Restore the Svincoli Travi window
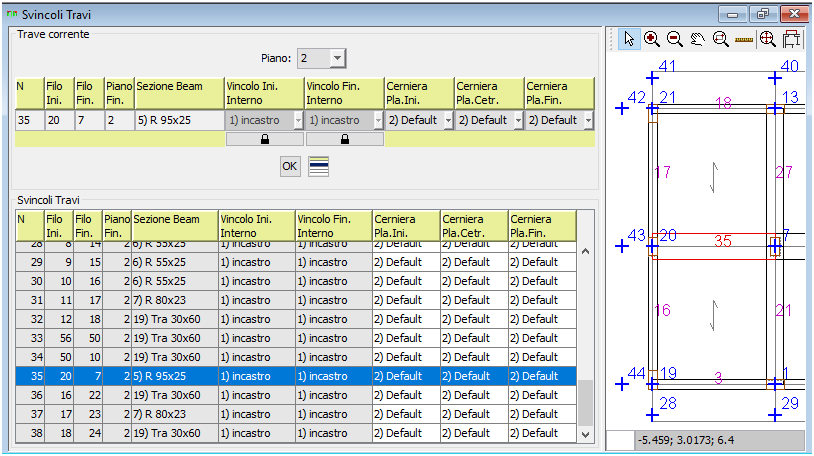Image resolution: width=814 pixels, height=456 pixels. point(763,14)
